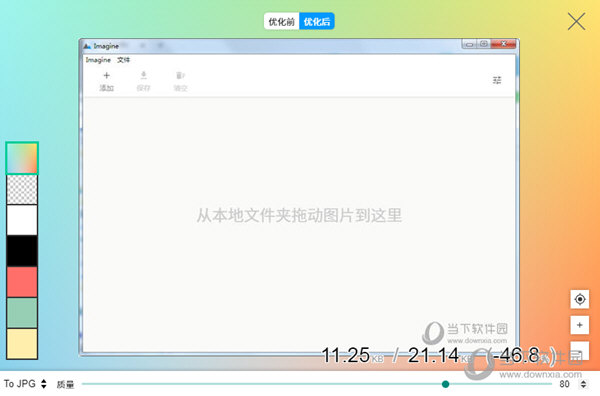Click the previewed Imagine window image
The width and height of the screenshot is (600, 396).
299,197
